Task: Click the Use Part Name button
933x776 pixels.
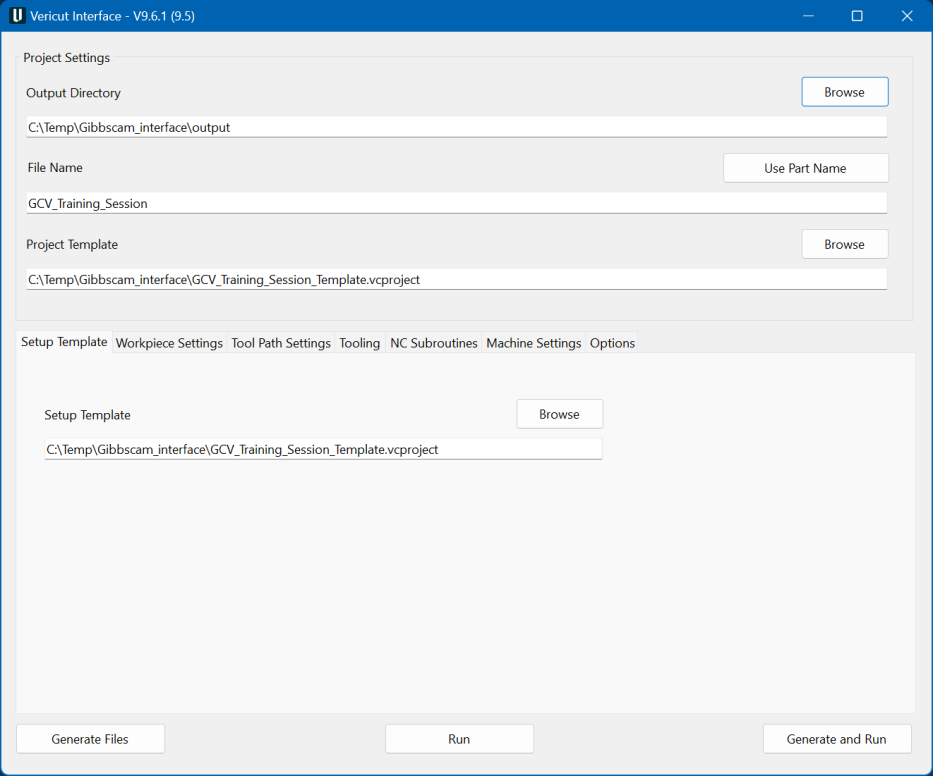Action: point(806,168)
